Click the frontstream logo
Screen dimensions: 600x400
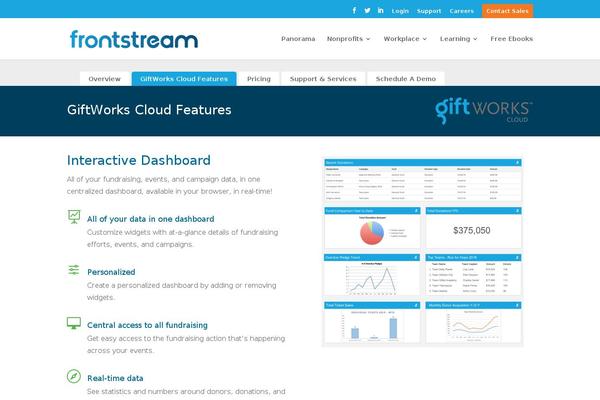click(x=134, y=39)
